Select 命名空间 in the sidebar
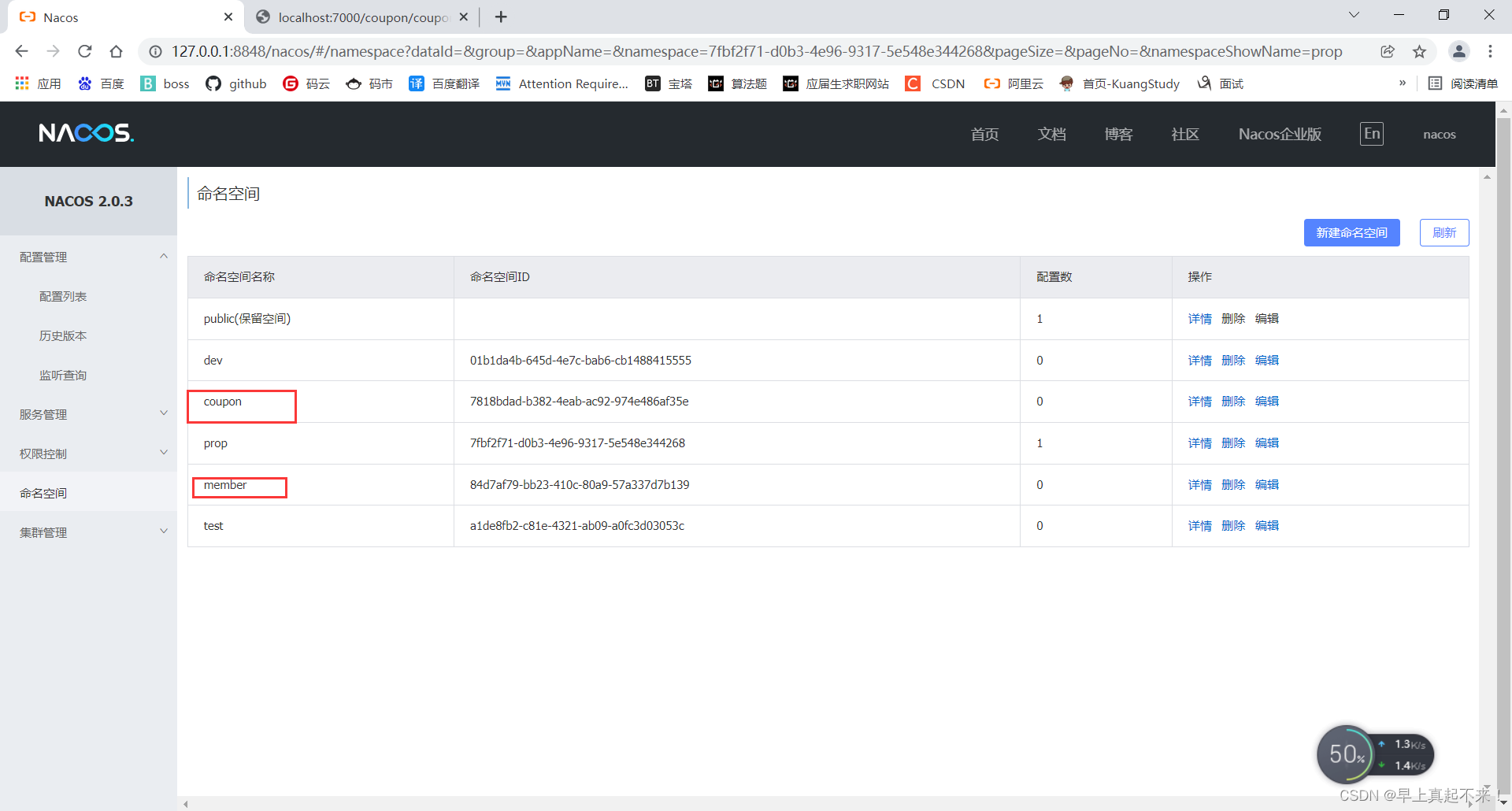Image resolution: width=1512 pixels, height=811 pixels. (88, 493)
